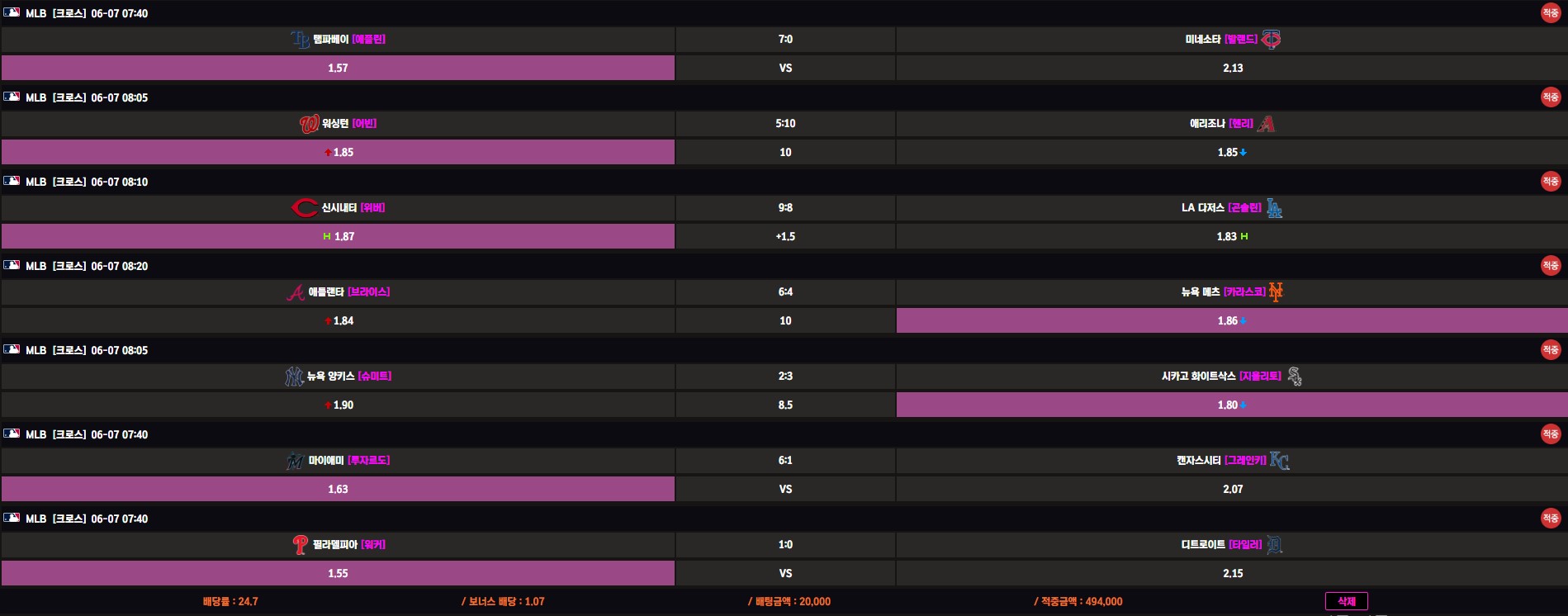
Task: Click the Chicago White Sox logo
Action: coord(1294,377)
